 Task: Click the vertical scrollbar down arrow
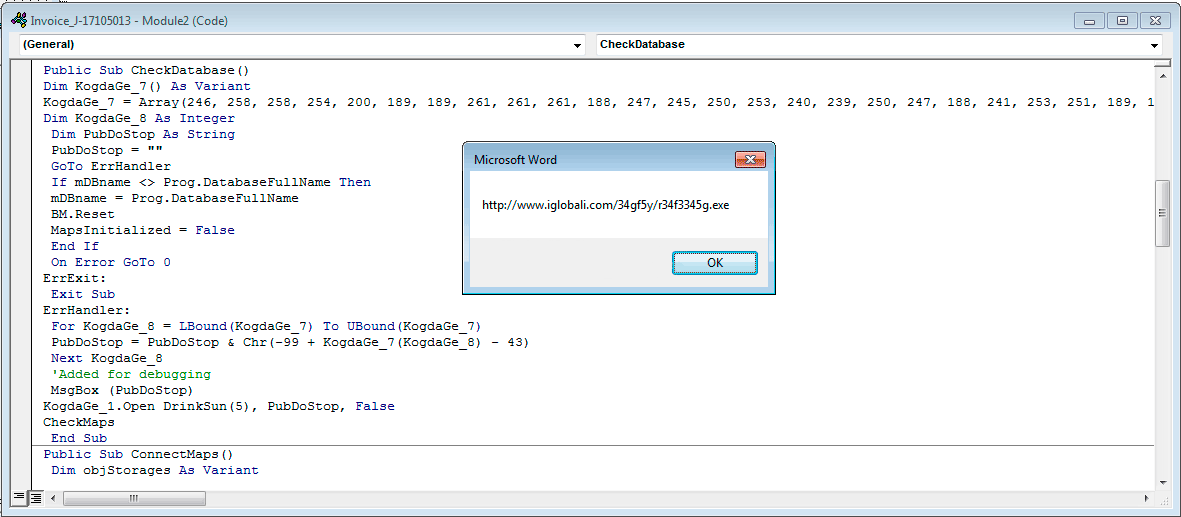tap(1162, 483)
